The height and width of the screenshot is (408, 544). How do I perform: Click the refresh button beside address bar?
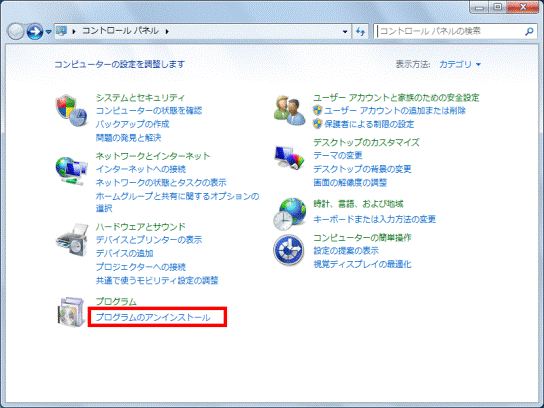360,32
